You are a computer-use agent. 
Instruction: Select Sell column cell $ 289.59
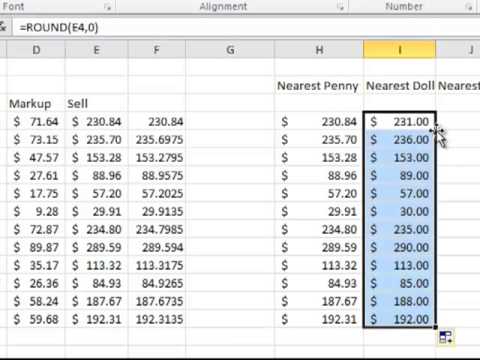pos(96,248)
